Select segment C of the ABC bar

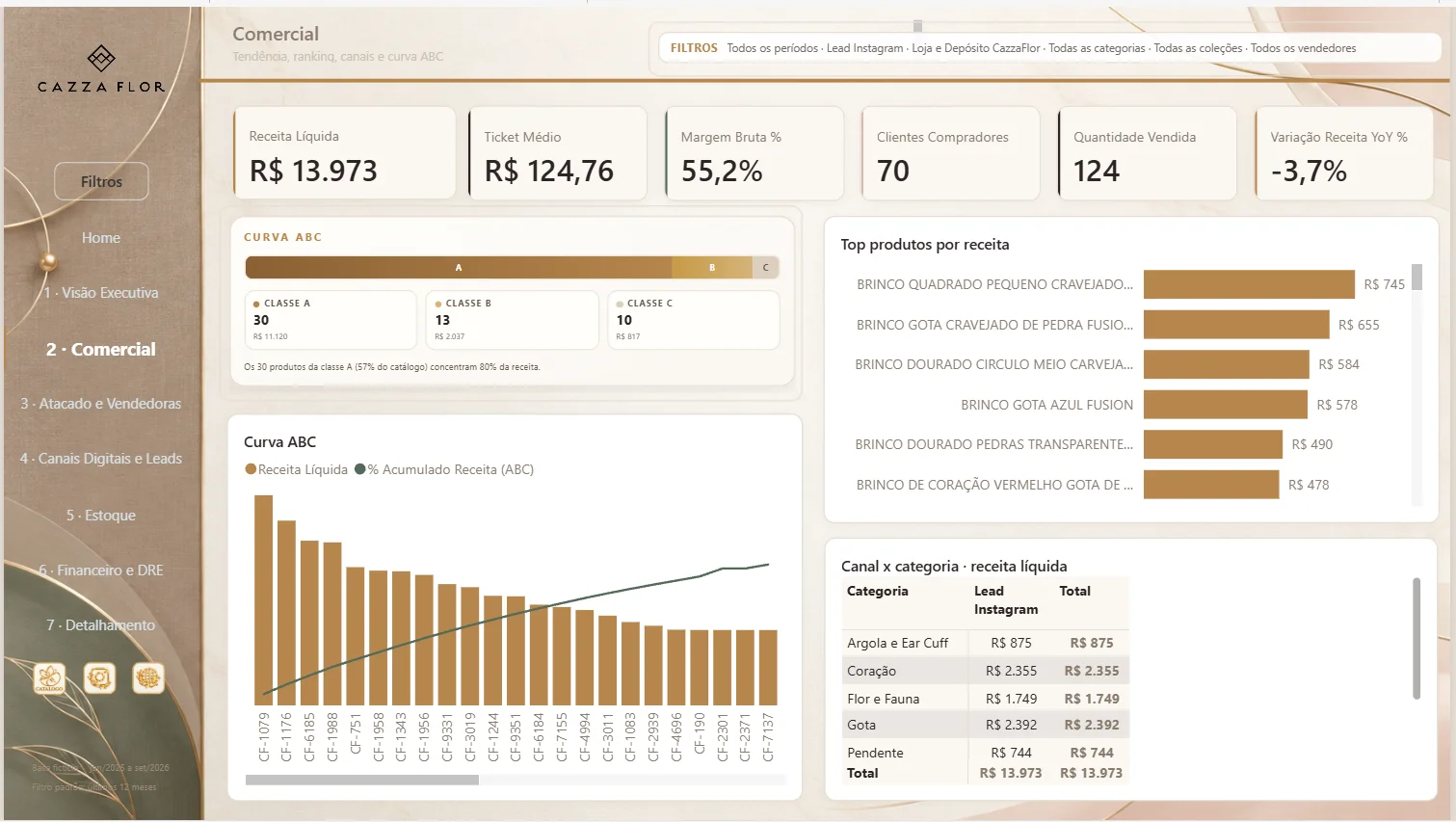point(766,267)
